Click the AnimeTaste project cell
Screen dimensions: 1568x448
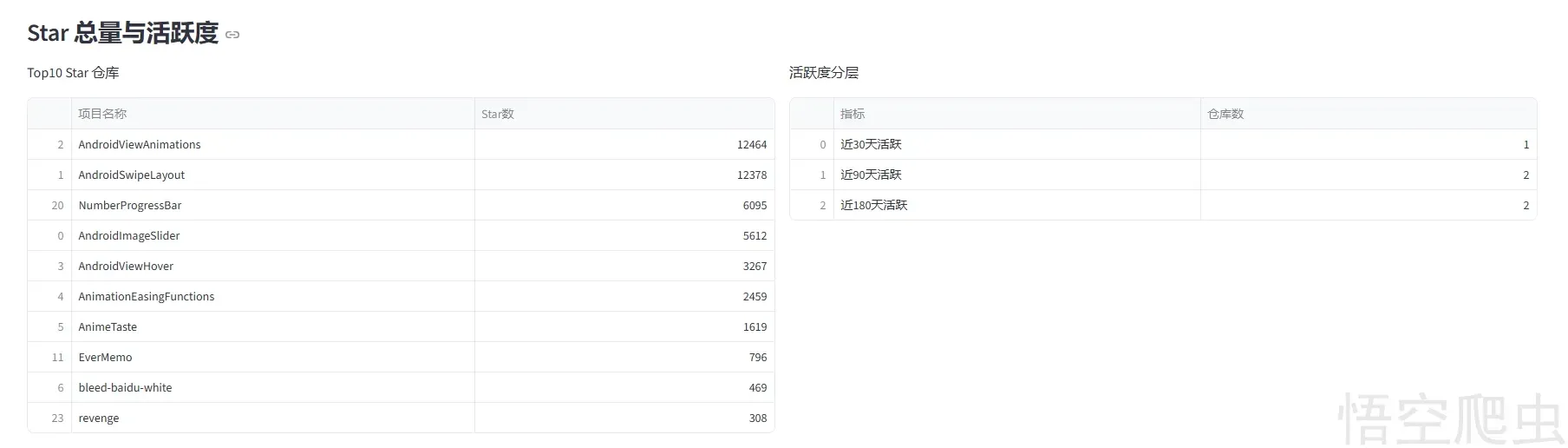pyautogui.click(x=108, y=327)
